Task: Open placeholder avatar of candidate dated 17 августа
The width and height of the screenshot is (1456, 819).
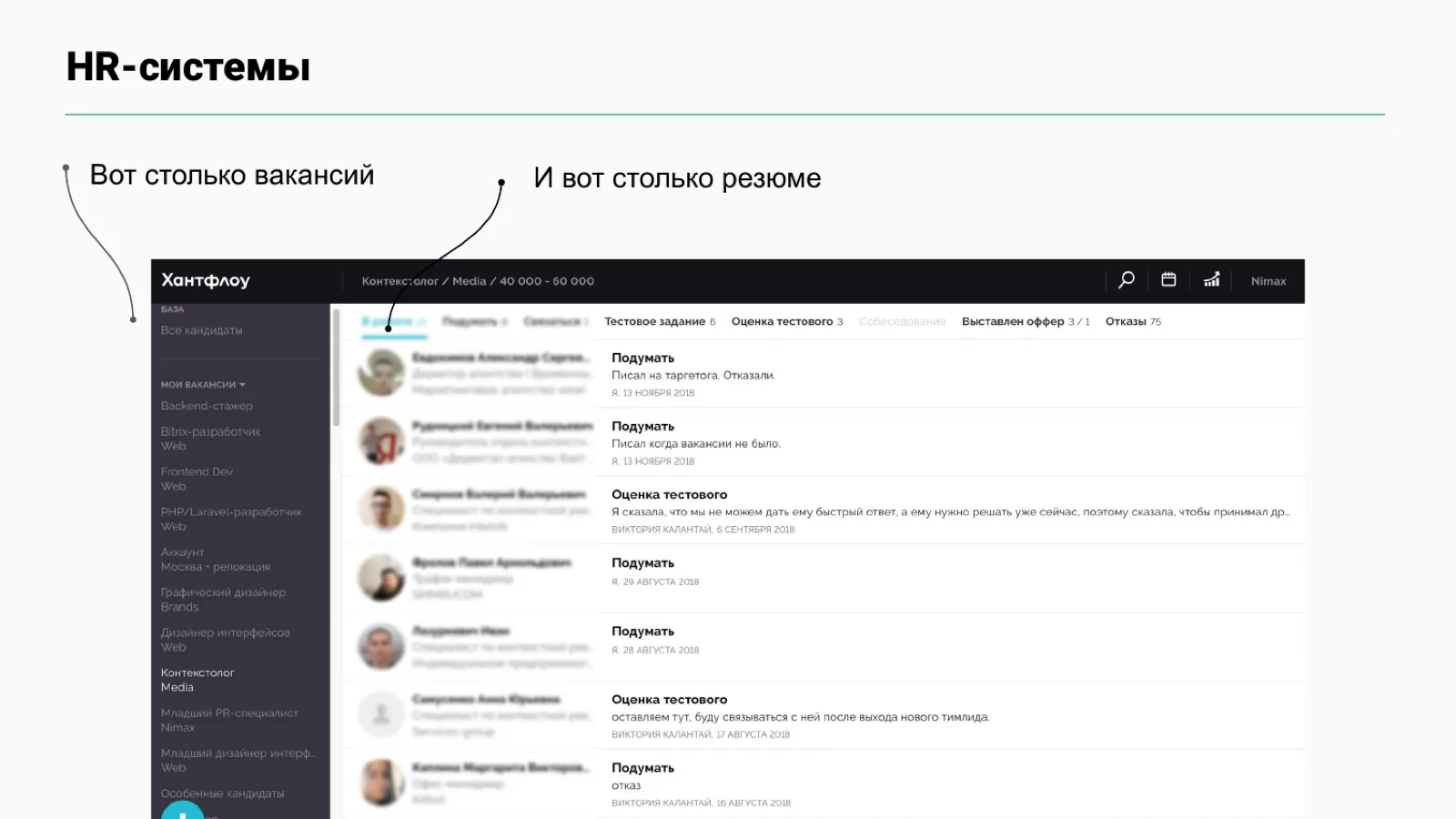Action: click(x=381, y=714)
